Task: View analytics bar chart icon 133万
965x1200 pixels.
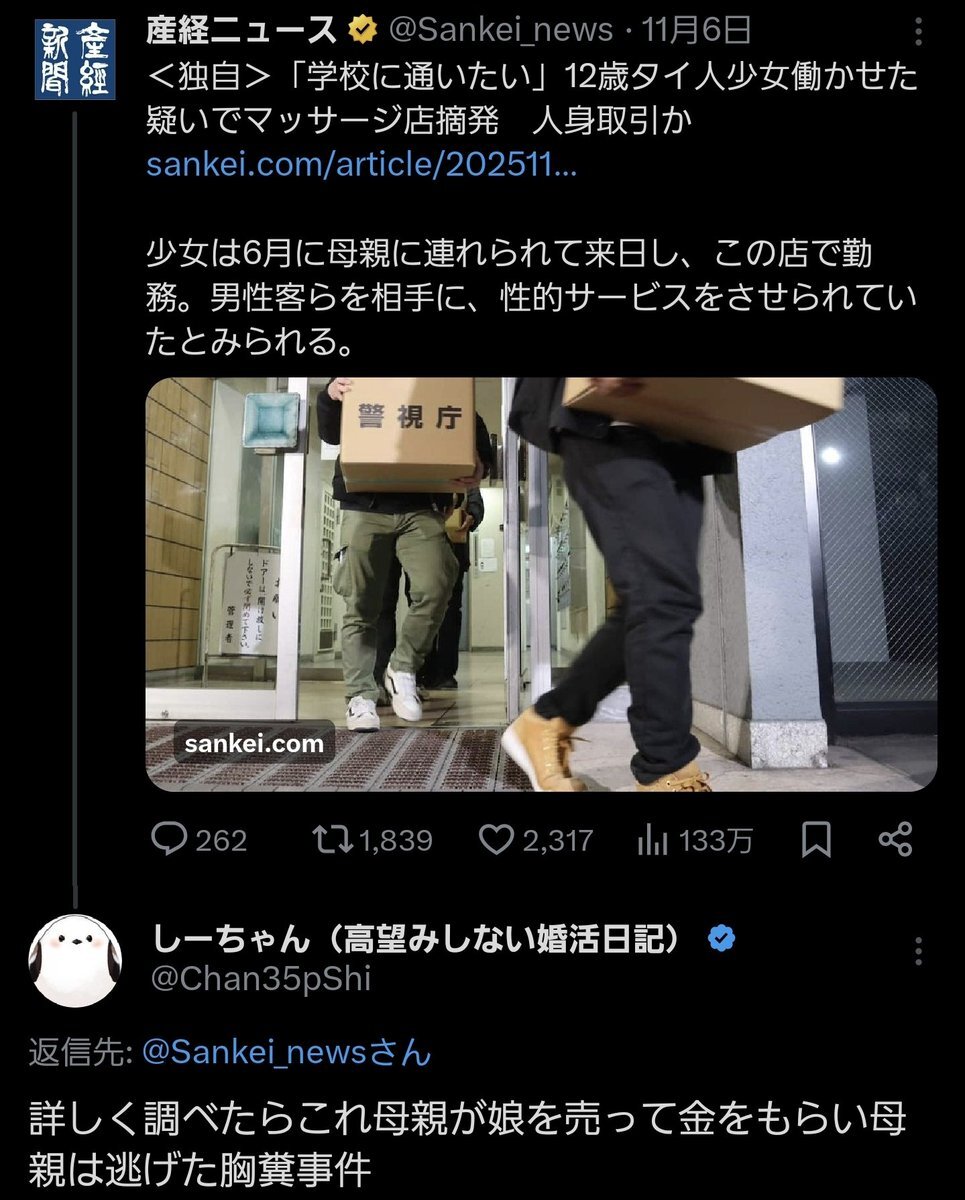Action: (x=653, y=841)
